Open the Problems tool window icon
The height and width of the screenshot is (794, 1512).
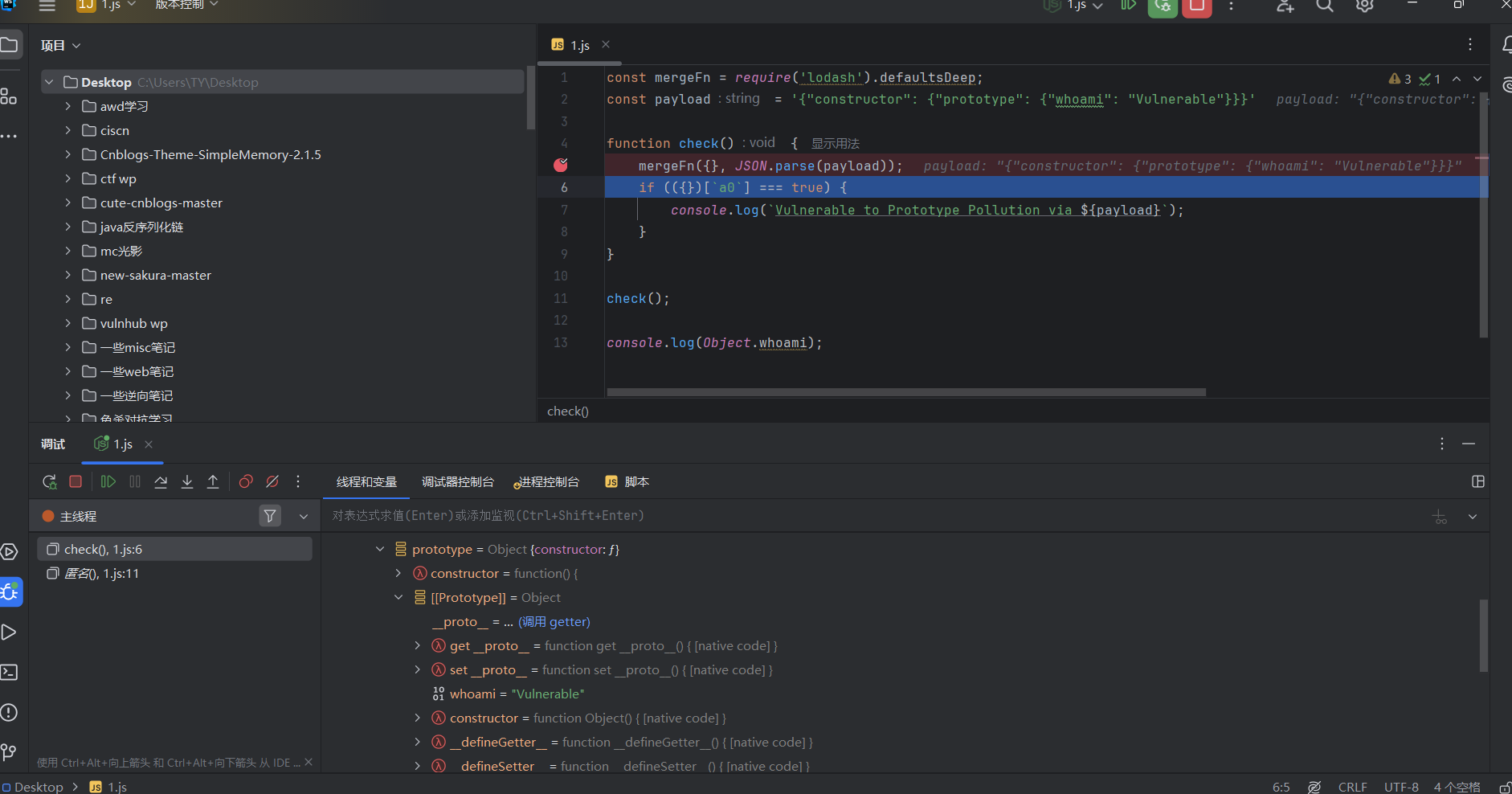[9, 712]
